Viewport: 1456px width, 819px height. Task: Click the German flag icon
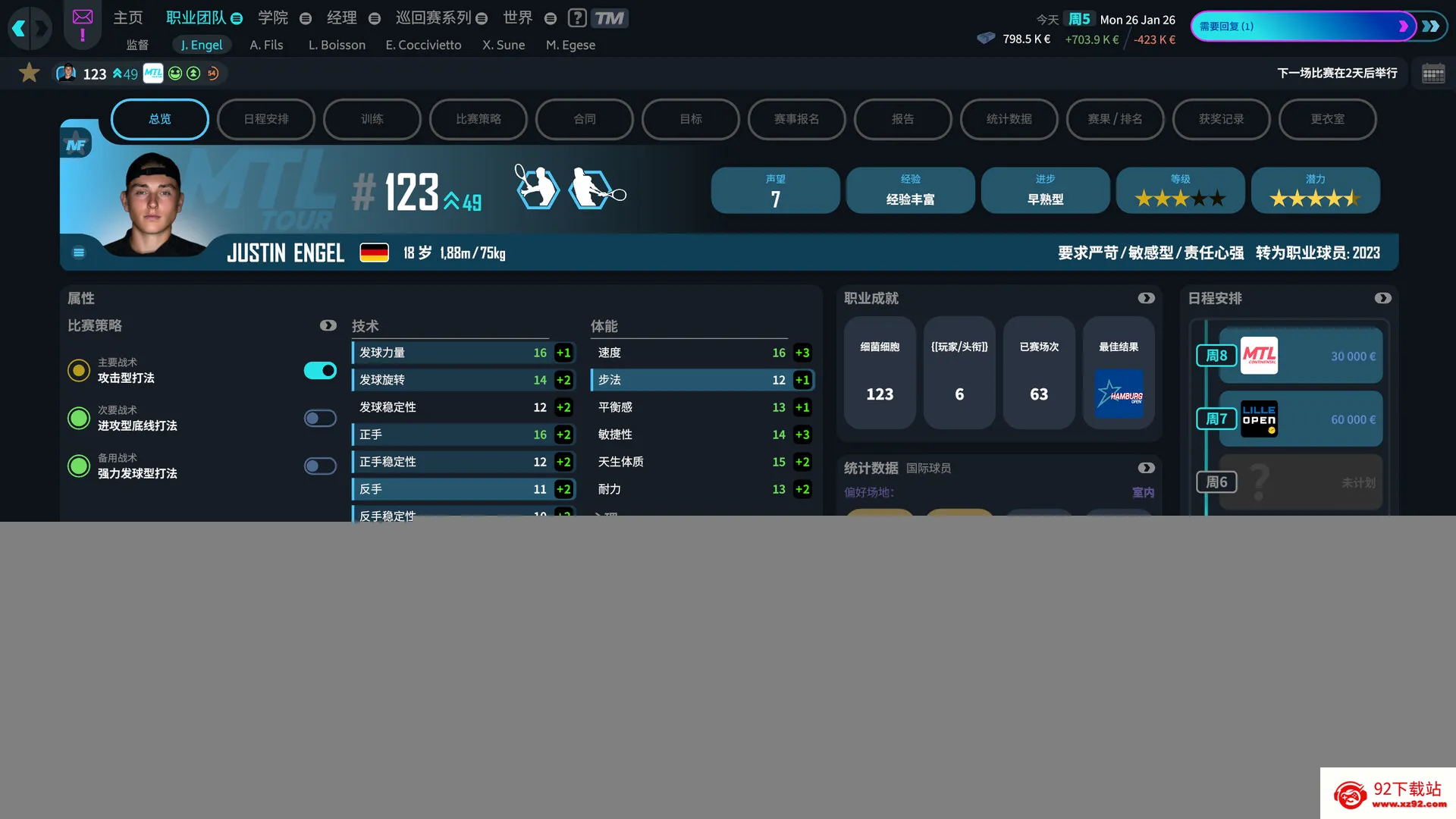pos(374,253)
